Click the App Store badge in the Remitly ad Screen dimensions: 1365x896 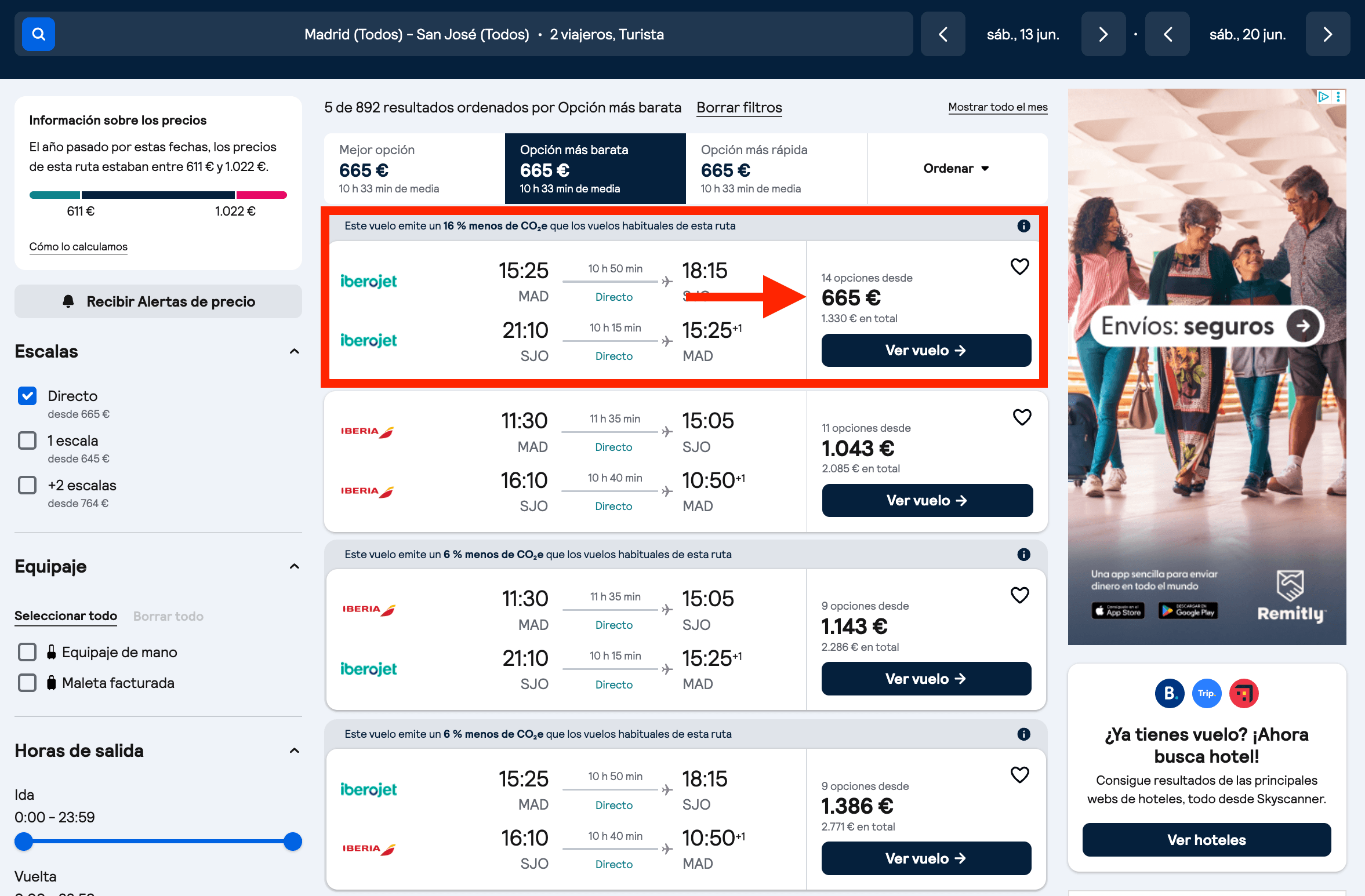tap(1117, 611)
